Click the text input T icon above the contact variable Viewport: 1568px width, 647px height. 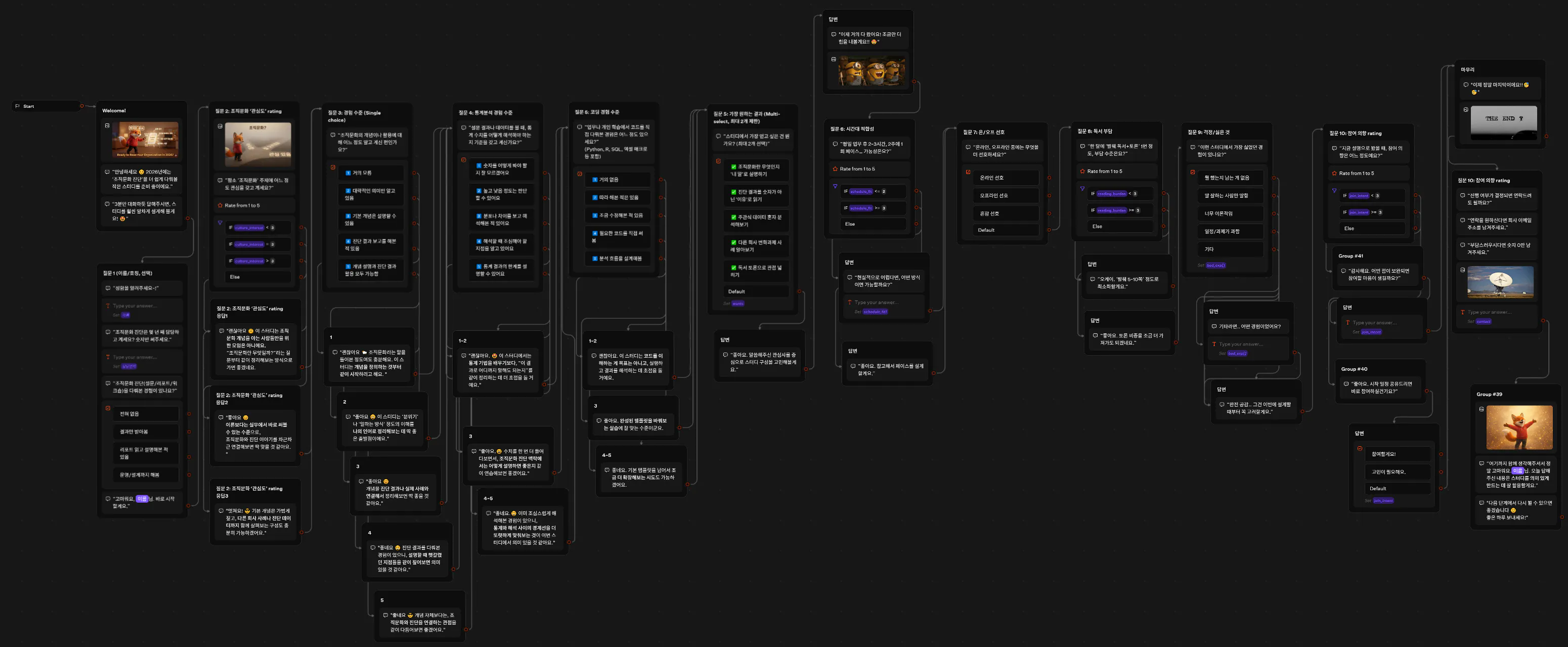[x=1463, y=312]
